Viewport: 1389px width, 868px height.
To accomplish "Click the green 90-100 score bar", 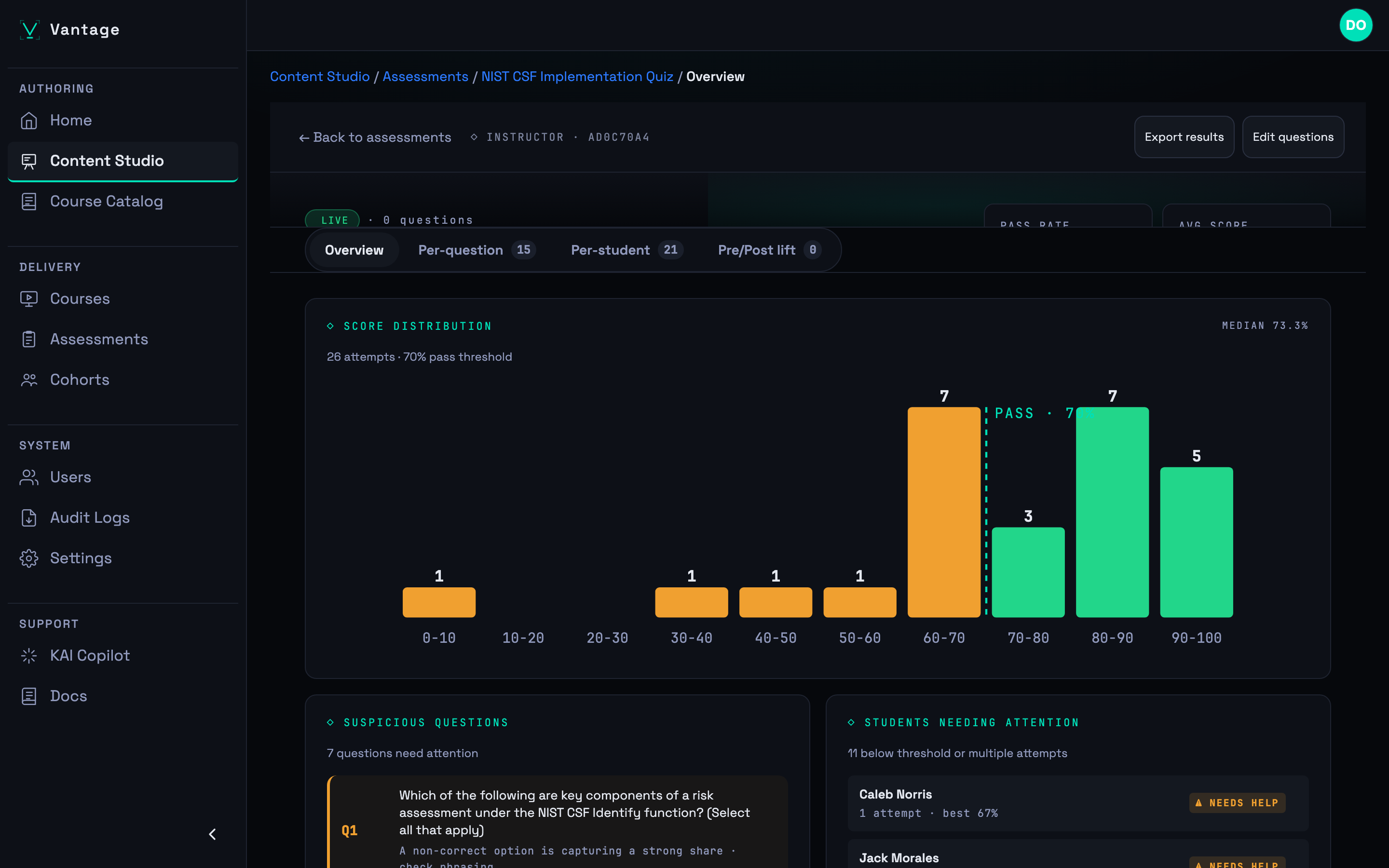I will 1196,542.
